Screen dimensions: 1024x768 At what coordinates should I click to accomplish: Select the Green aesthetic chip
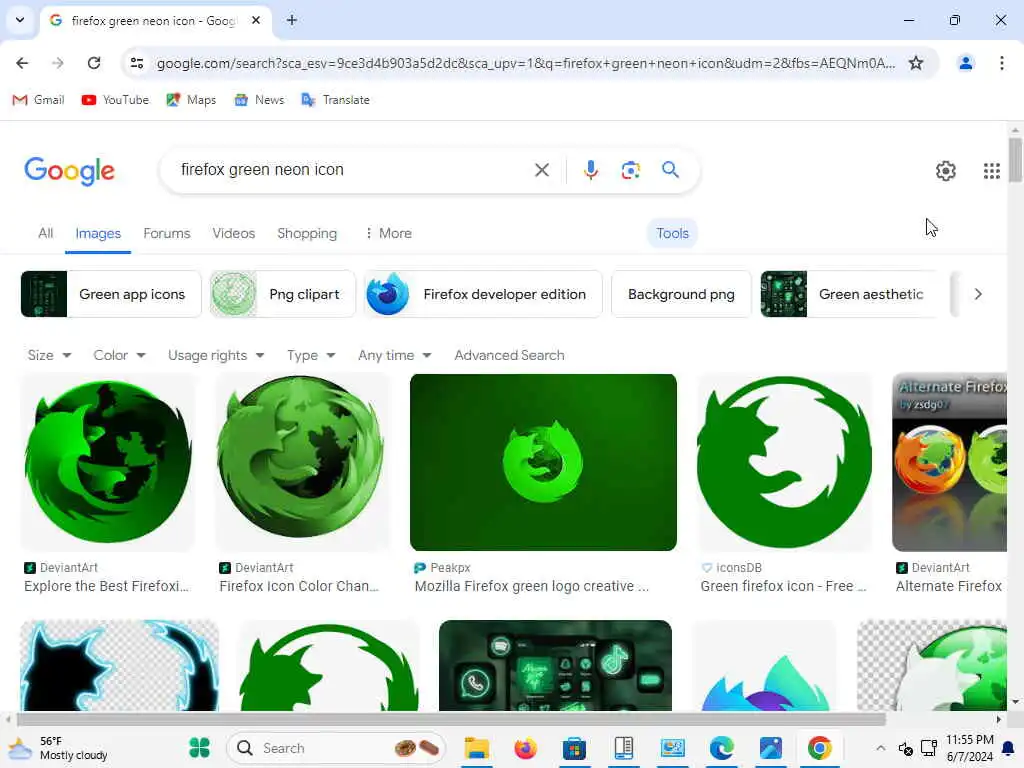click(x=850, y=295)
